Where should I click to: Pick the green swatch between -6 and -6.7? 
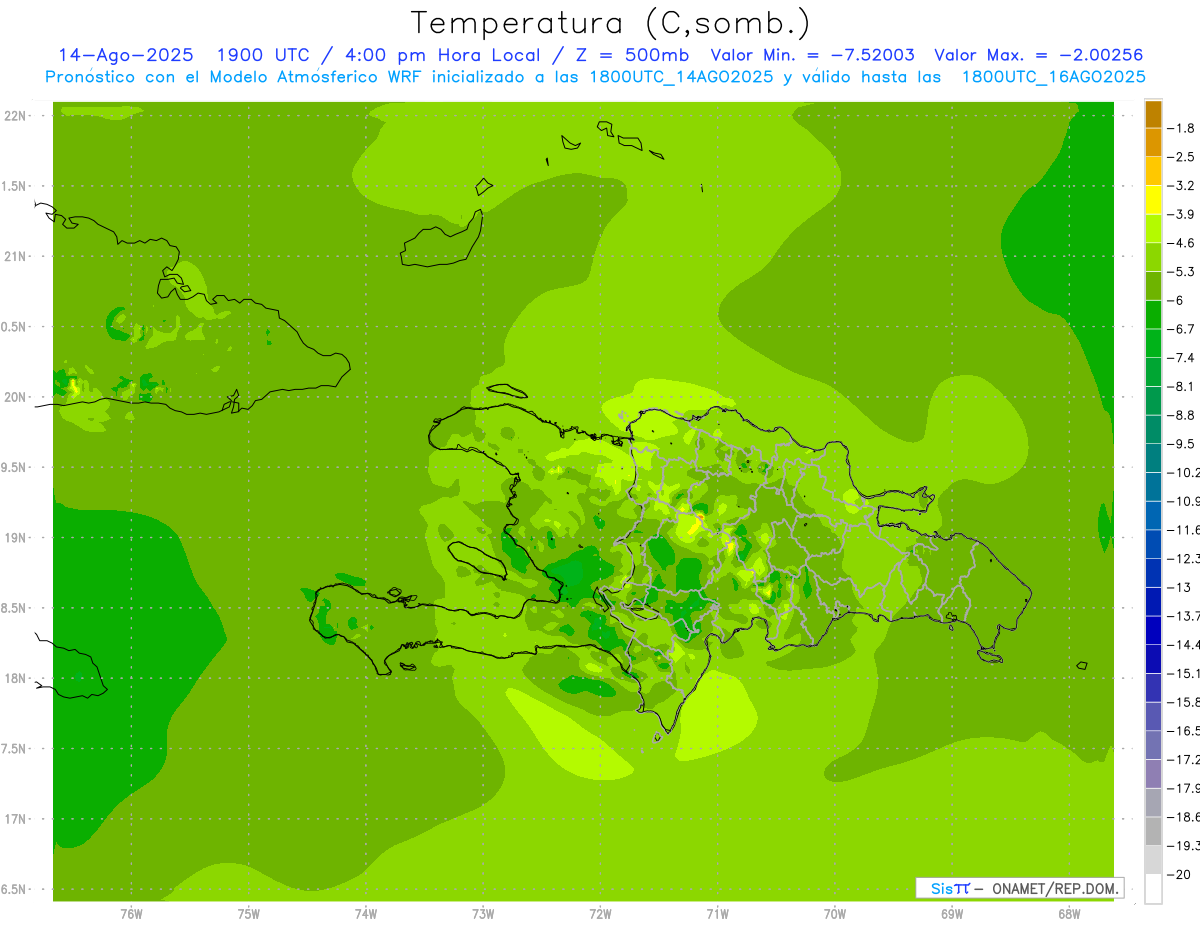tap(1153, 315)
